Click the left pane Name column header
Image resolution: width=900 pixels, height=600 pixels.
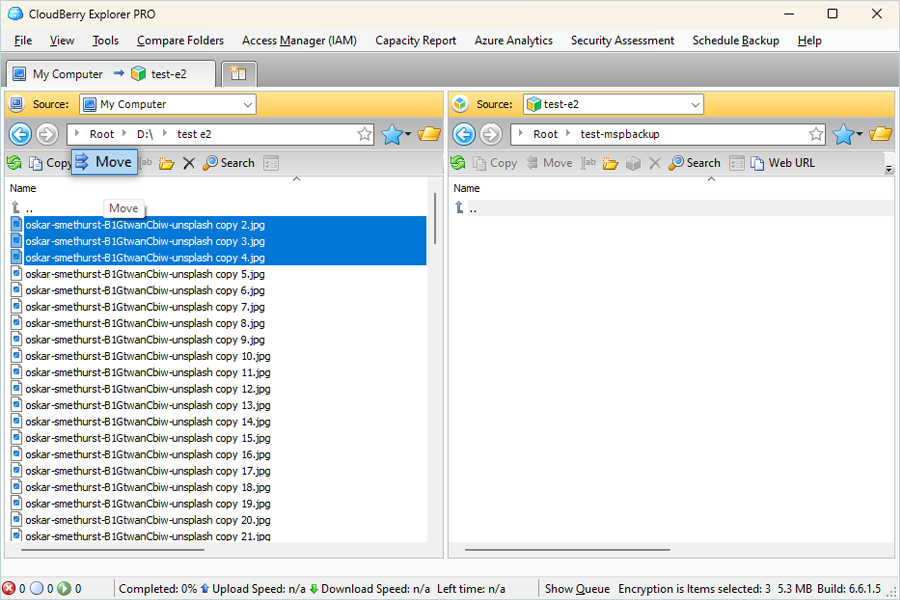[x=23, y=188]
